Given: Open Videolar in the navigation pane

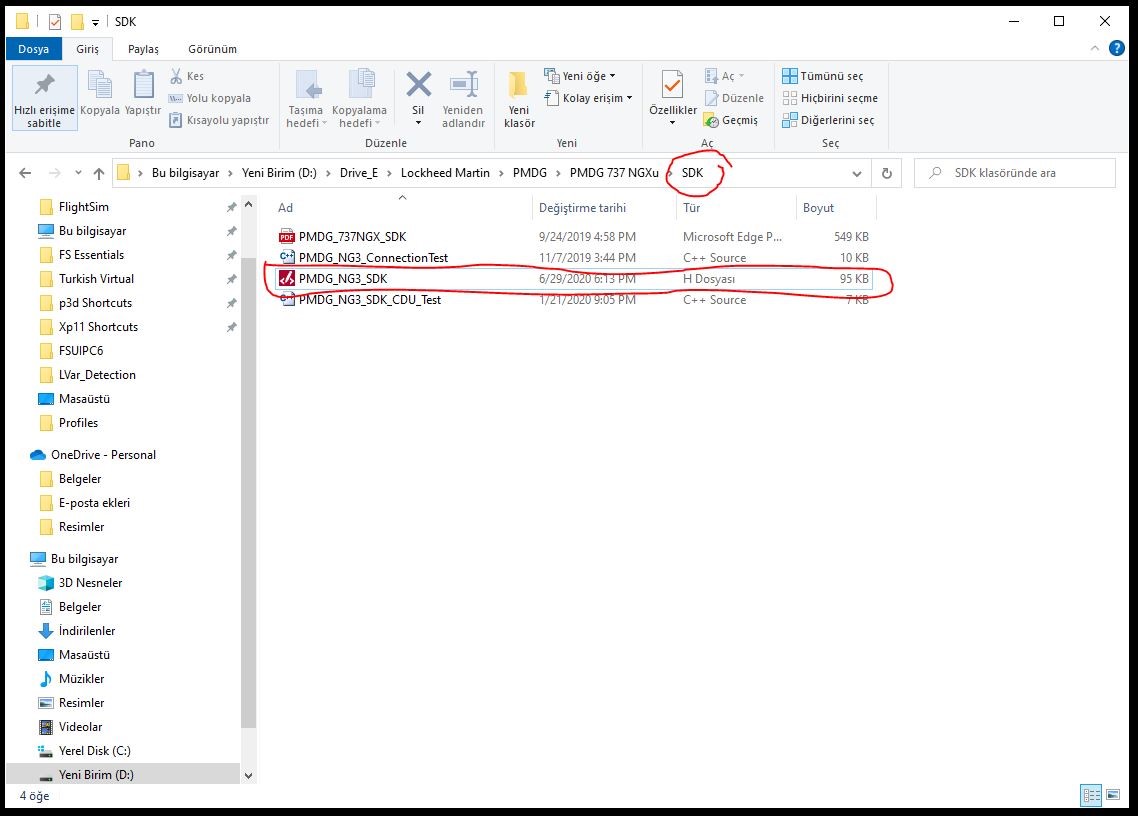Looking at the screenshot, I should point(80,727).
